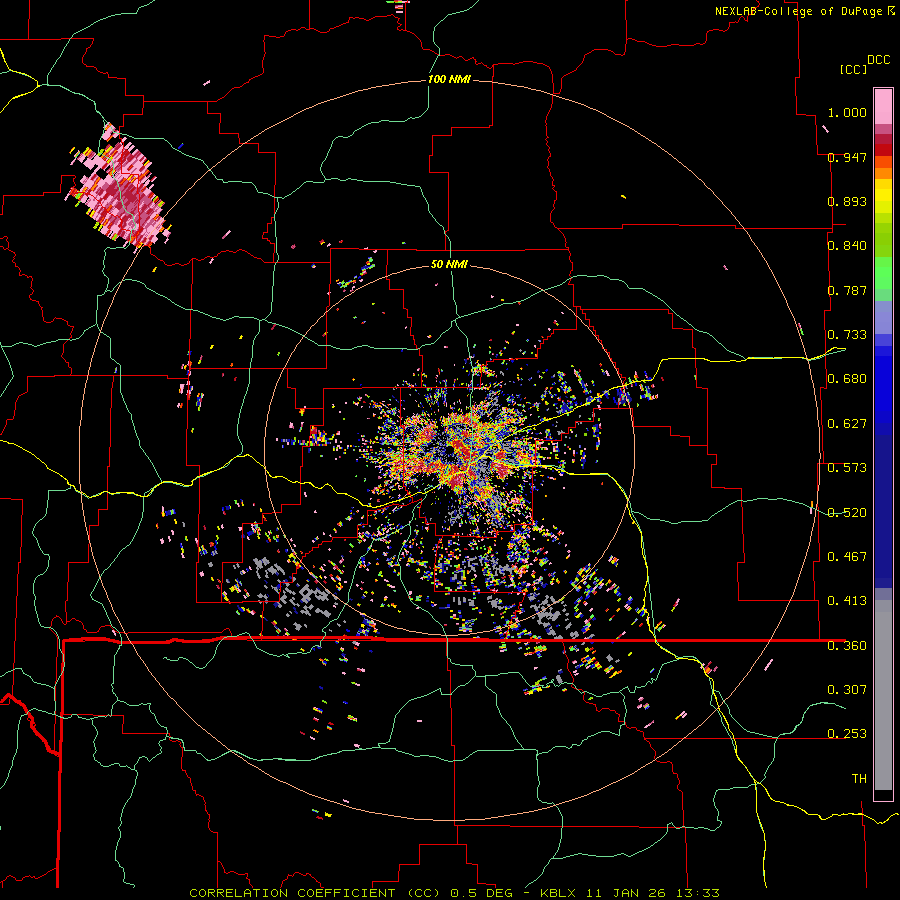Click the 100 NMI range ring label
This screenshot has height=900, width=900.
point(449,79)
